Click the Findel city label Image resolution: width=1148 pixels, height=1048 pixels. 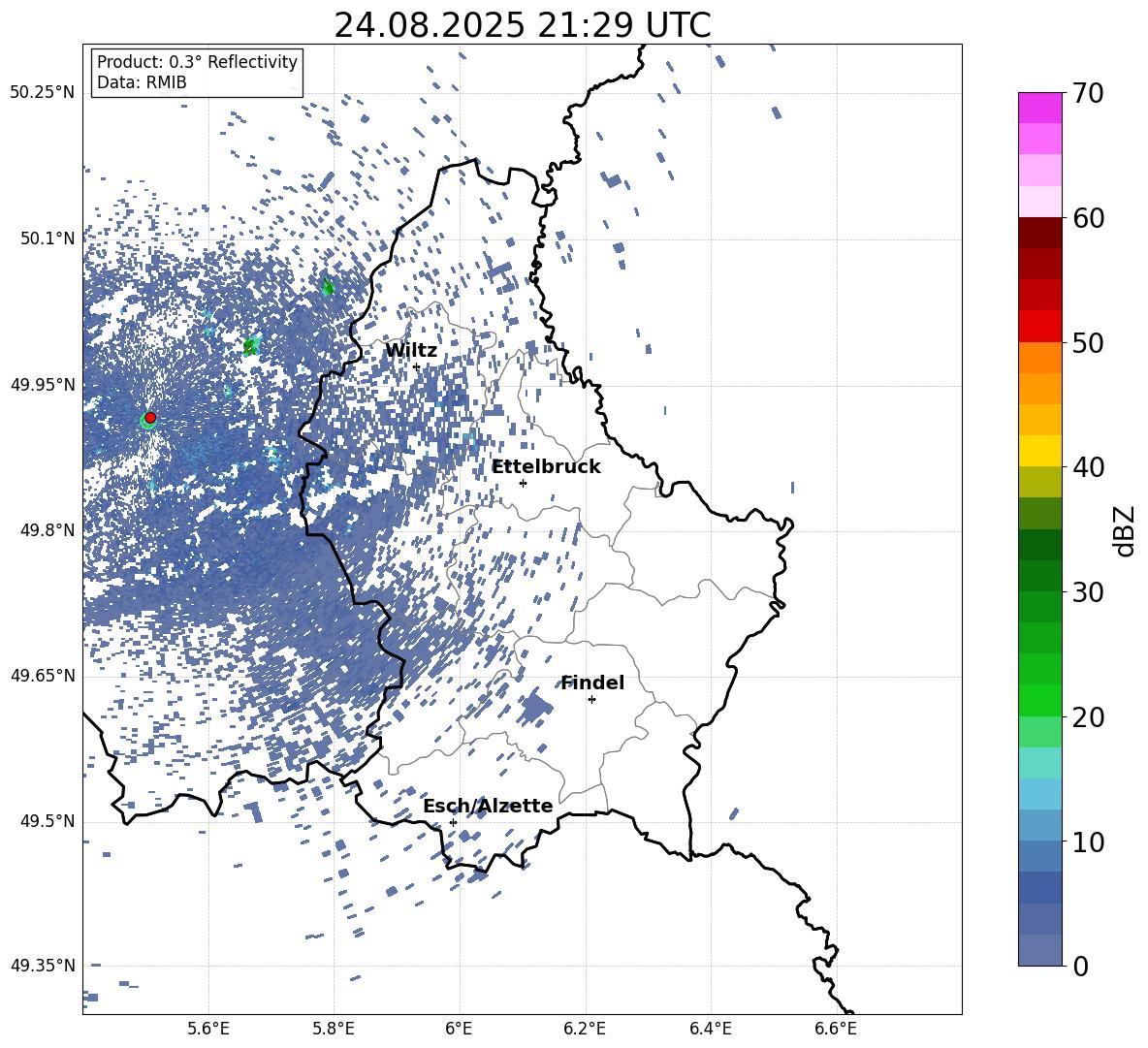tap(592, 683)
